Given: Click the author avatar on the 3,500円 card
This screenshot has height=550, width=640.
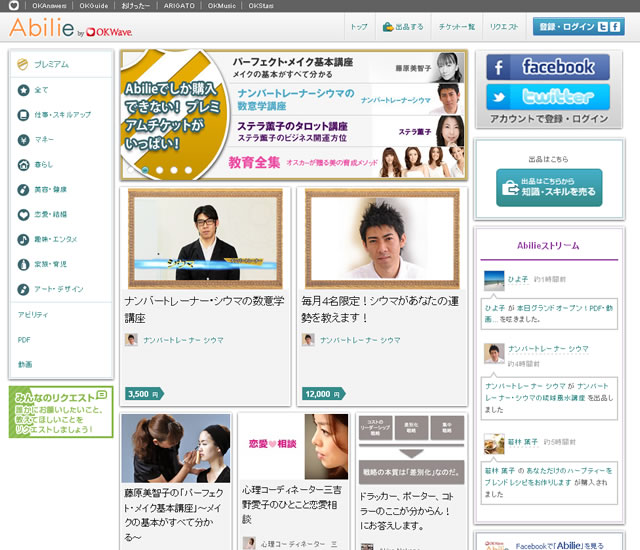Looking at the screenshot, I should coord(131,339).
